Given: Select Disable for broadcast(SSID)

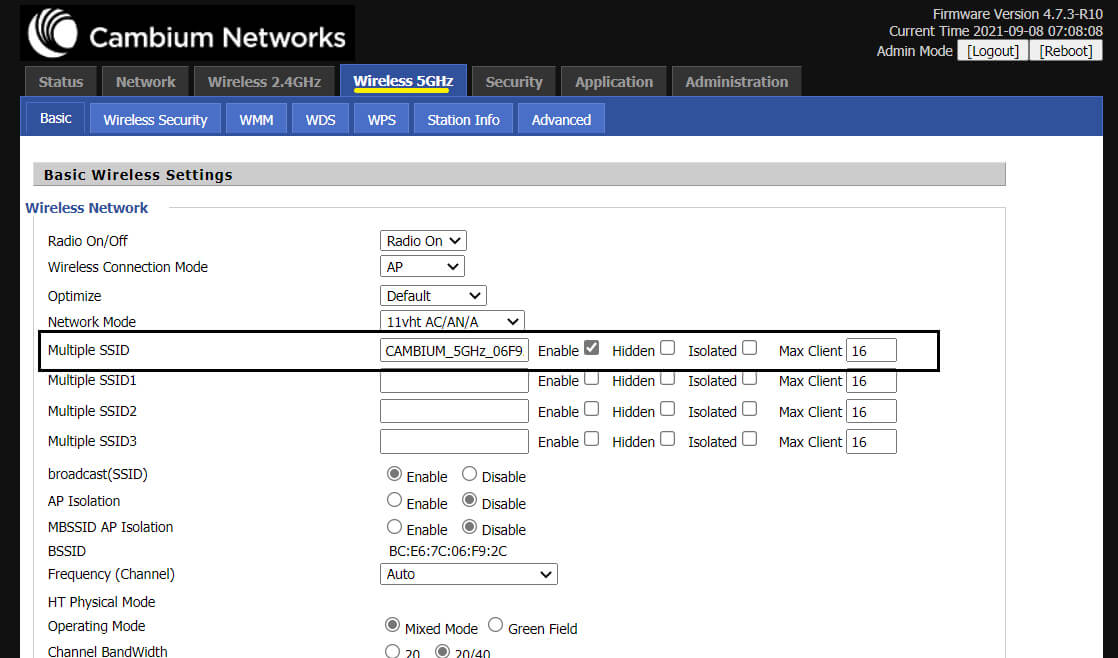Looking at the screenshot, I should pyautogui.click(x=469, y=475).
